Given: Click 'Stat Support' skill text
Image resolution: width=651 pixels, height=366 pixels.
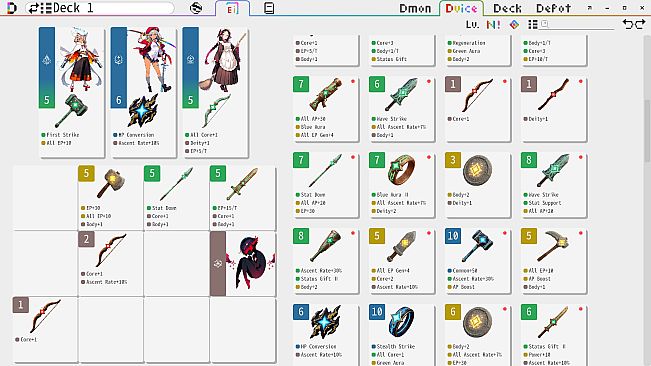Looking at the screenshot, I should pyautogui.click(x=545, y=203).
